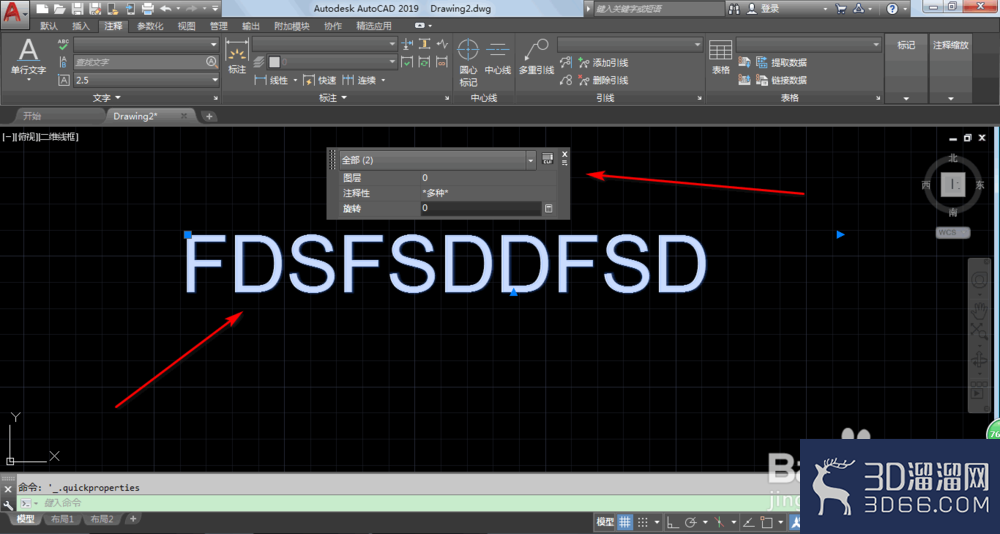The height and width of the screenshot is (534, 1000).
Task: Switch to the 输出 ribbon tab
Action: pos(251,26)
